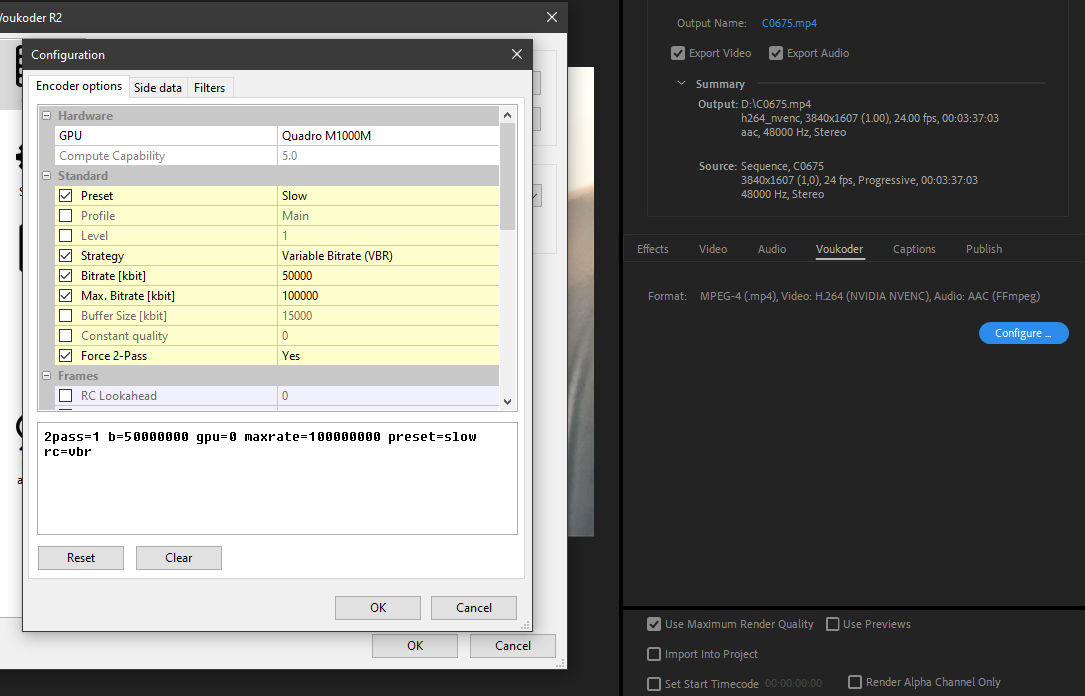
Task: Open the C0675.mp4 output name link
Action: click(789, 23)
